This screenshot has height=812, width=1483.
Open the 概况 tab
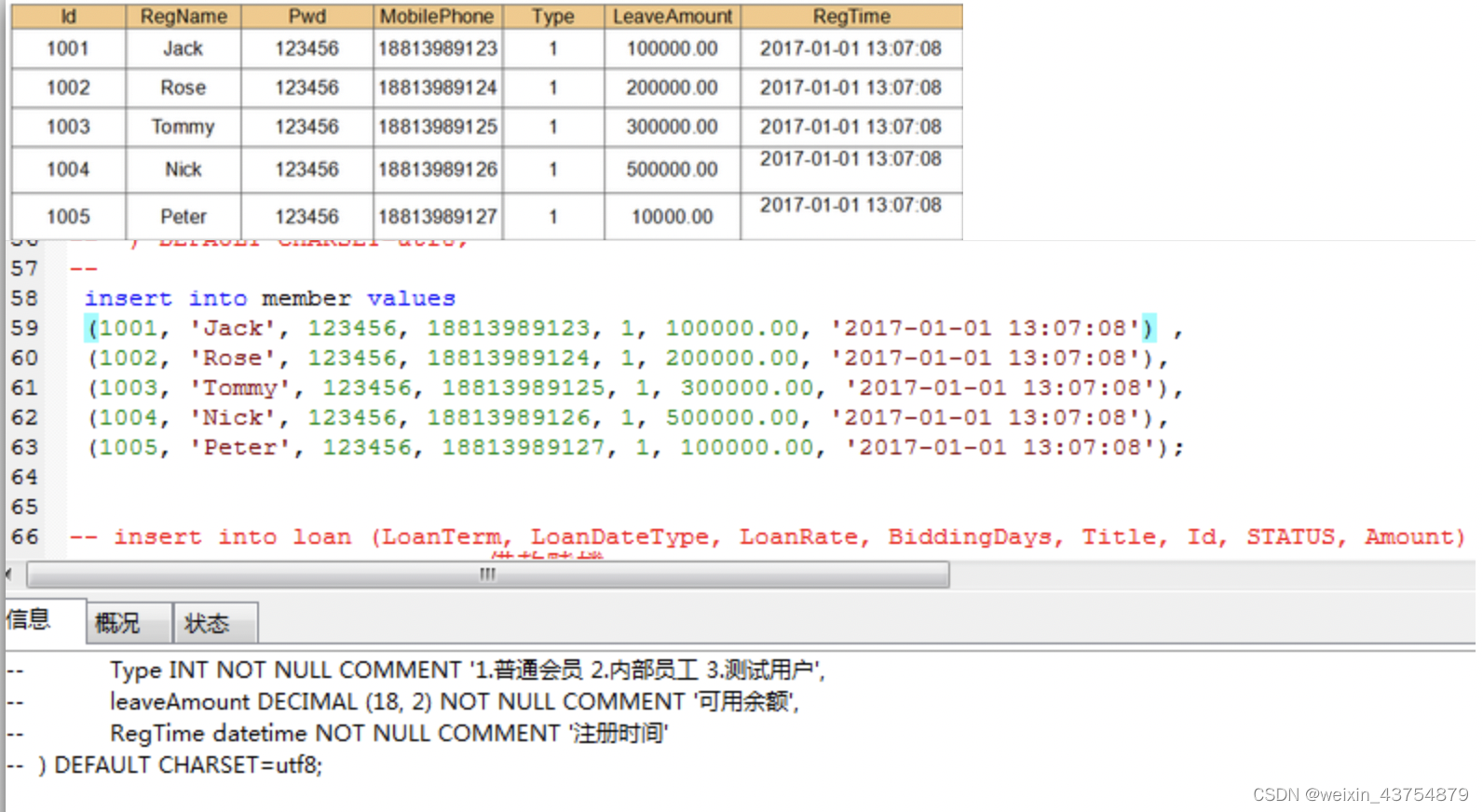pyautogui.click(x=129, y=623)
